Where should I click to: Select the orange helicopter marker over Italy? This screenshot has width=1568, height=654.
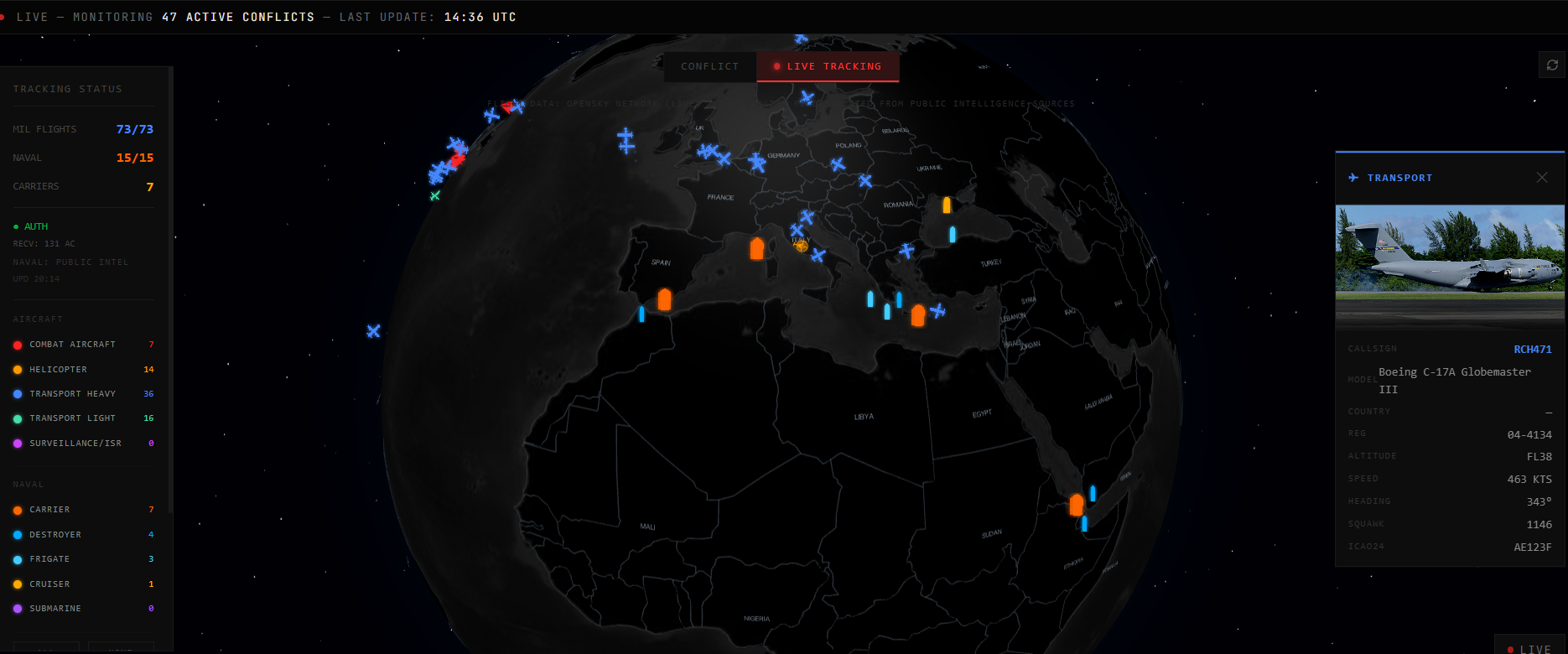[x=801, y=246]
